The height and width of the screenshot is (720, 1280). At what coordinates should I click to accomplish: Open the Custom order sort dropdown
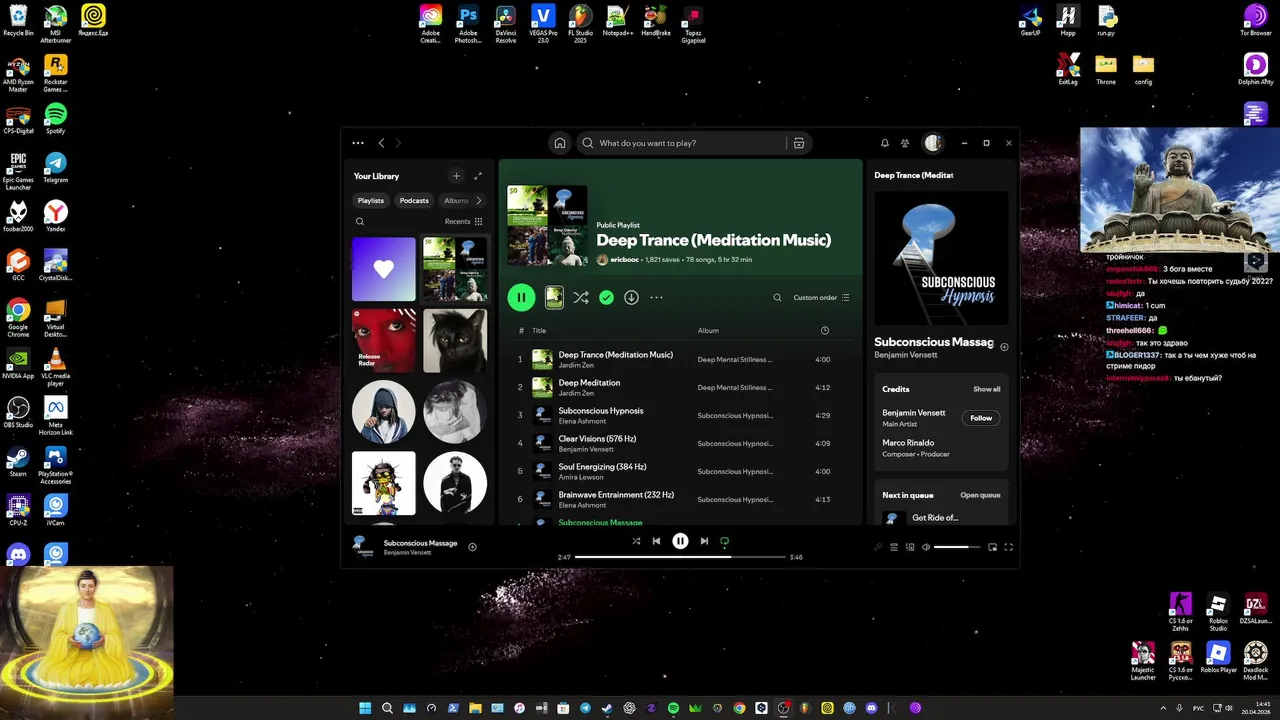click(821, 297)
